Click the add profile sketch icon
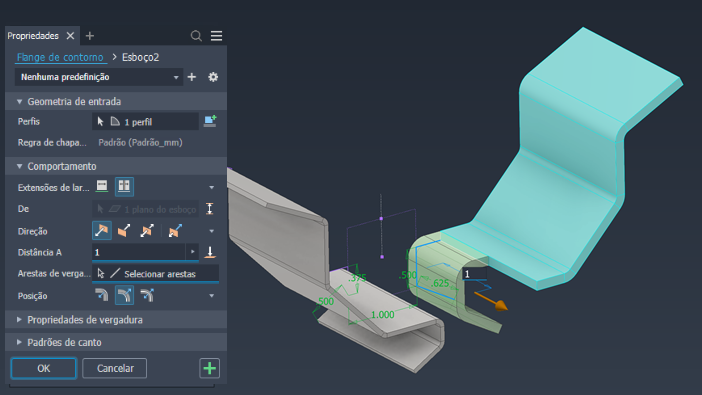Screen dimensions: 702x395 click(x=210, y=121)
